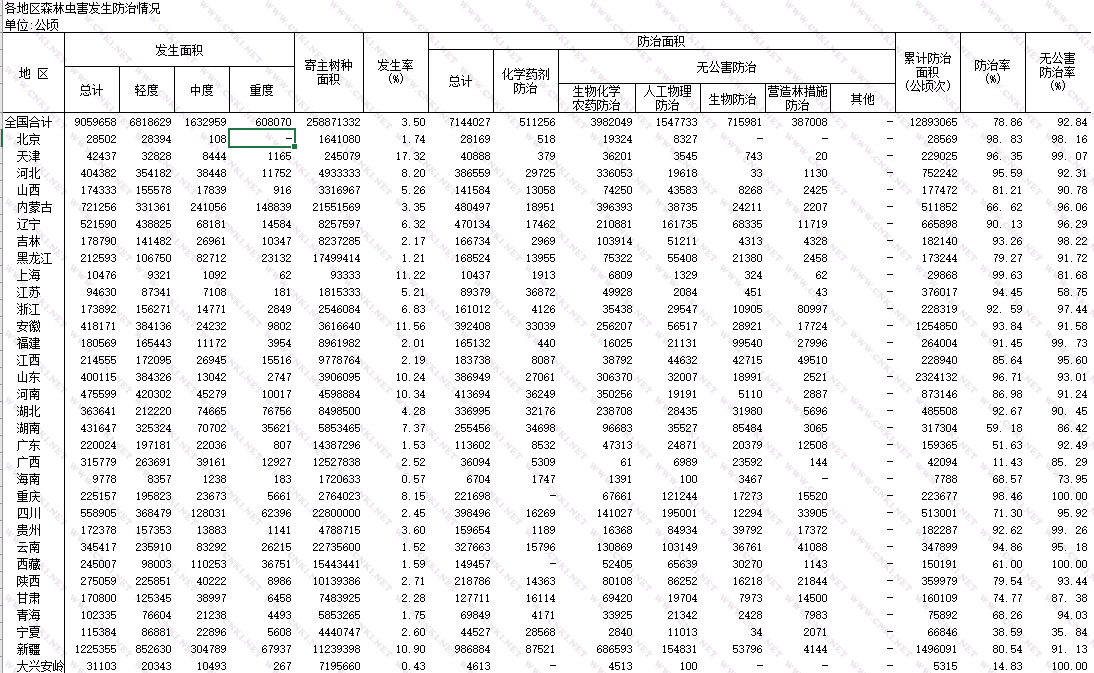1094x673 pixels.
Task: Click 辽宁's 人工物理防治 value 161735
Action: (x=680, y=225)
